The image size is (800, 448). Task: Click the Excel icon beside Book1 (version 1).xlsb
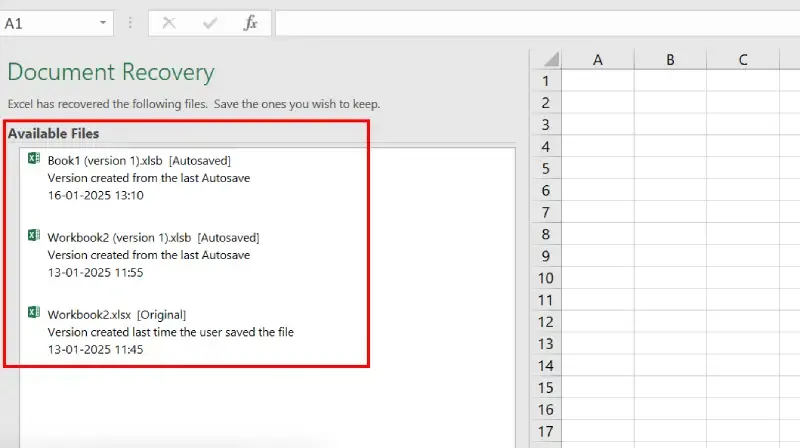coord(34,159)
